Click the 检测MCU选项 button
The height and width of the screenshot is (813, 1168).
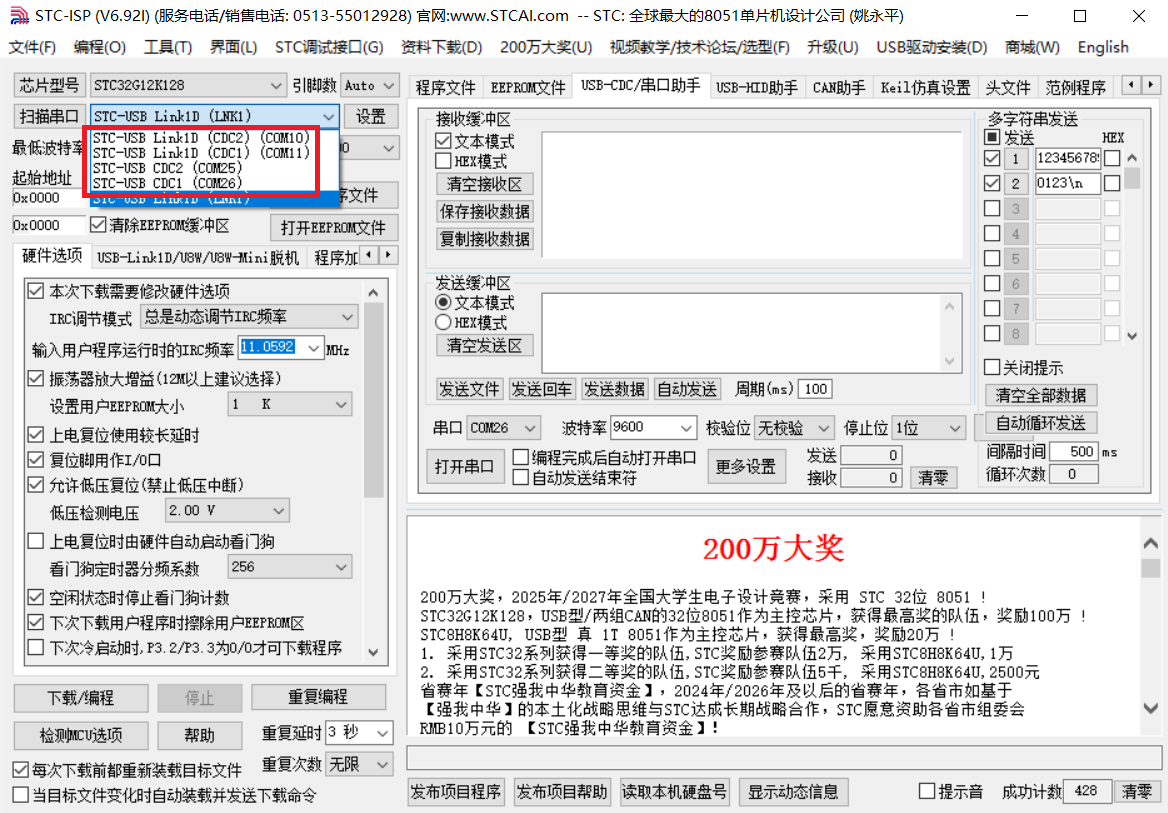point(80,736)
